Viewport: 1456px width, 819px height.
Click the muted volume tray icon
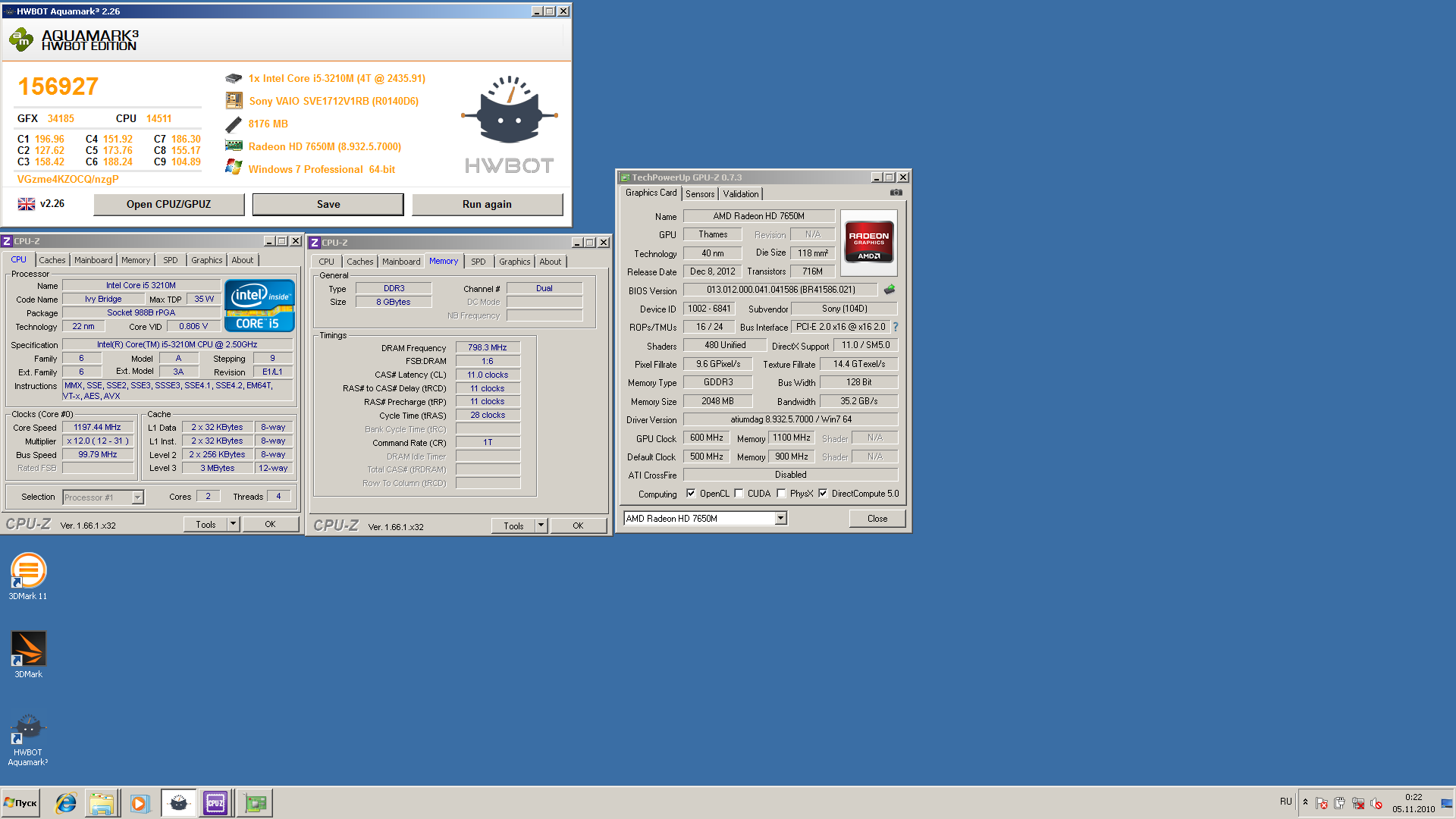[x=1377, y=803]
